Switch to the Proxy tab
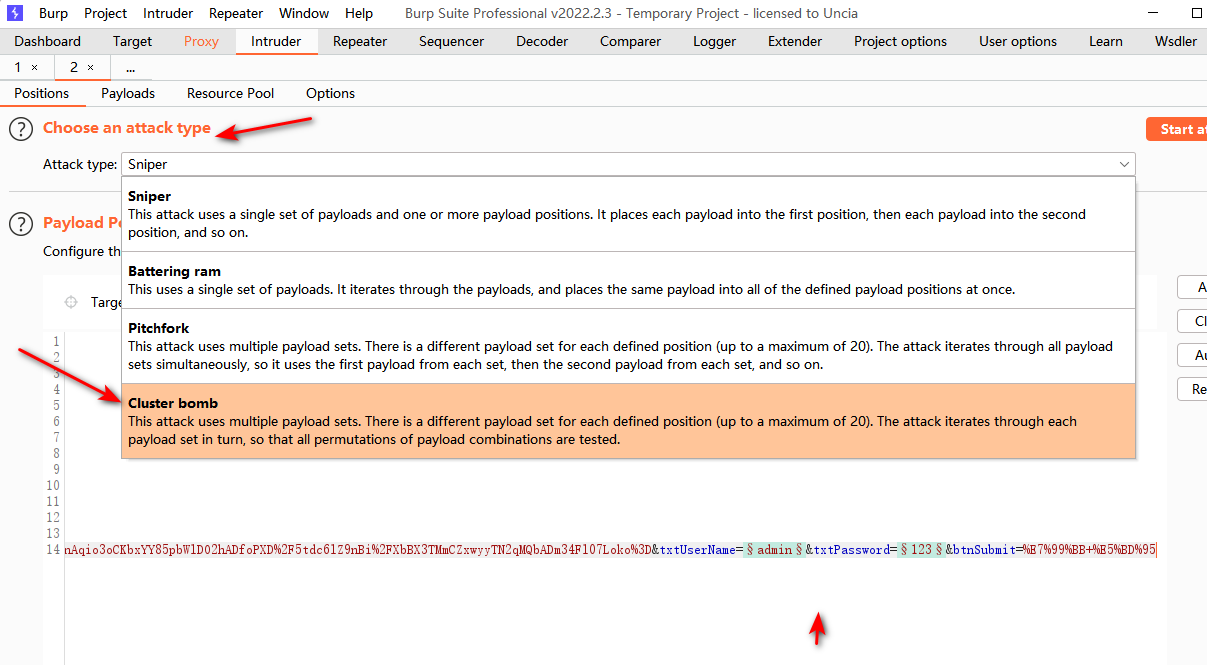Image resolution: width=1207 pixels, height=665 pixels. click(x=201, y=41)
